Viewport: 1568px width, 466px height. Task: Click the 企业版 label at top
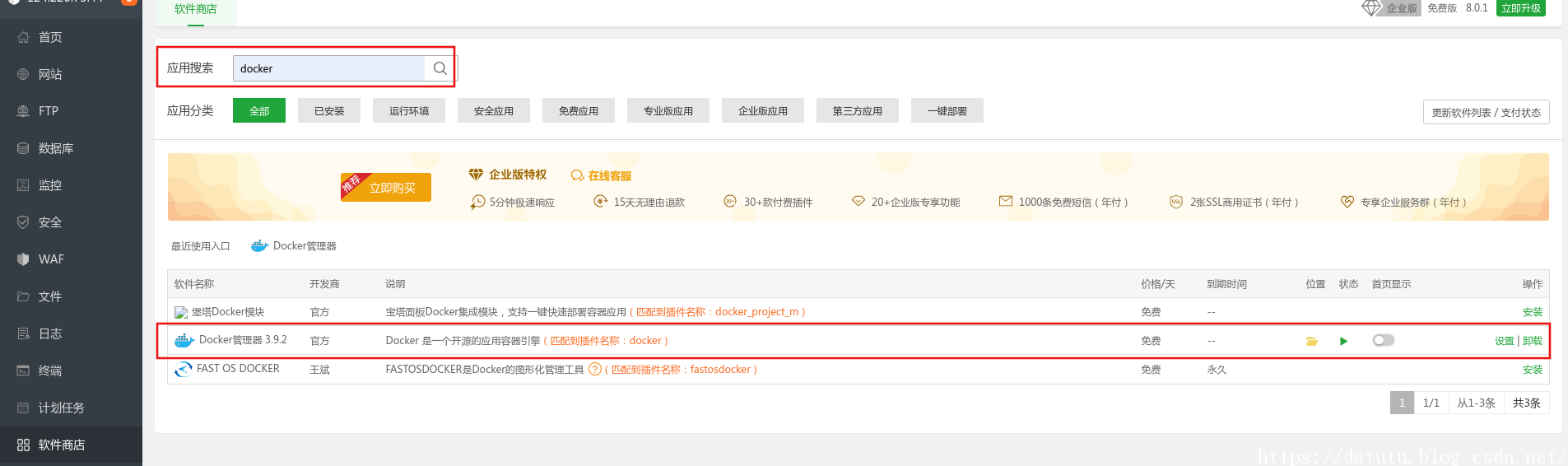tap(1402, 8)
